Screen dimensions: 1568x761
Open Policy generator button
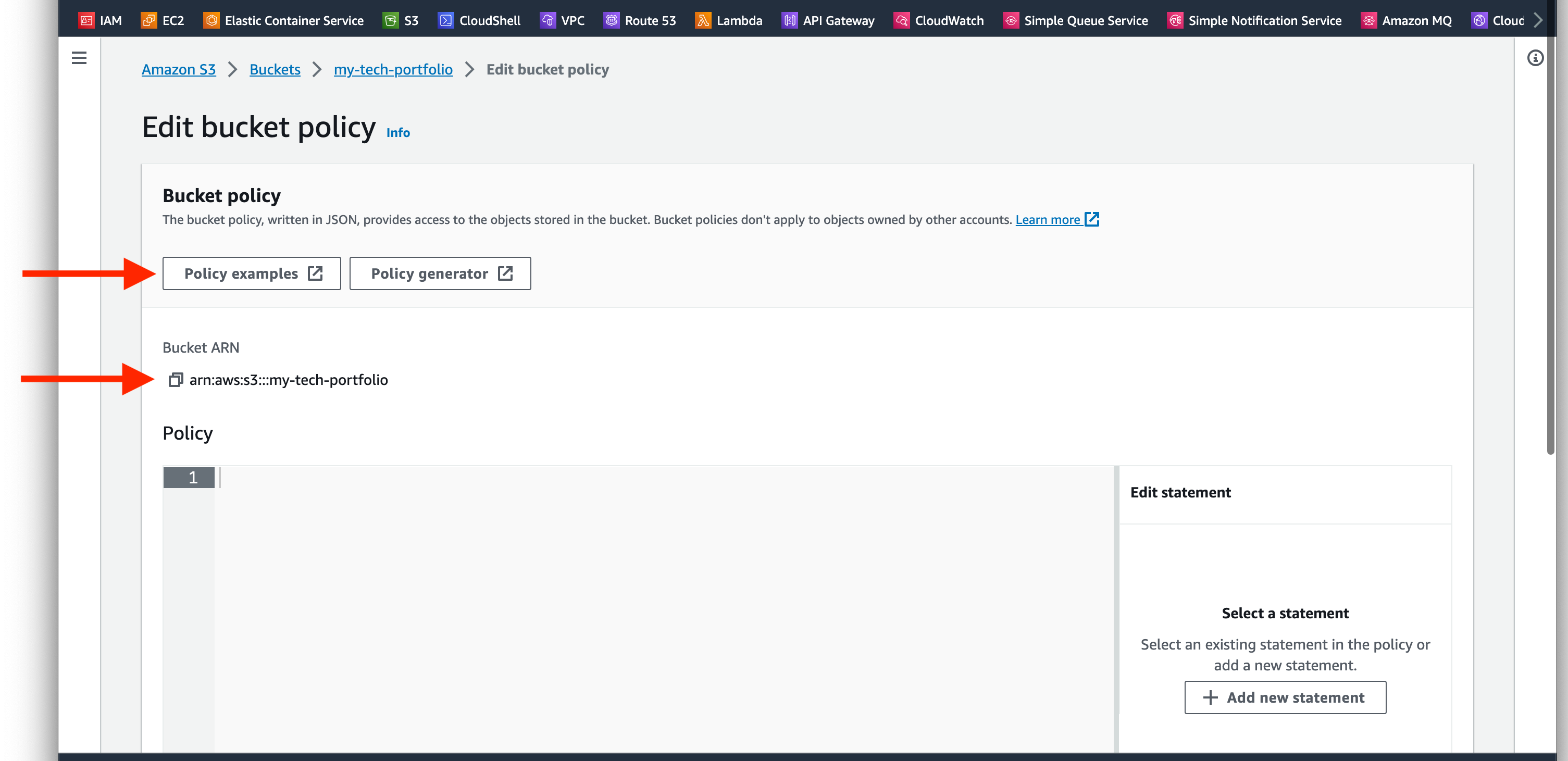click(x=440, y=273)
